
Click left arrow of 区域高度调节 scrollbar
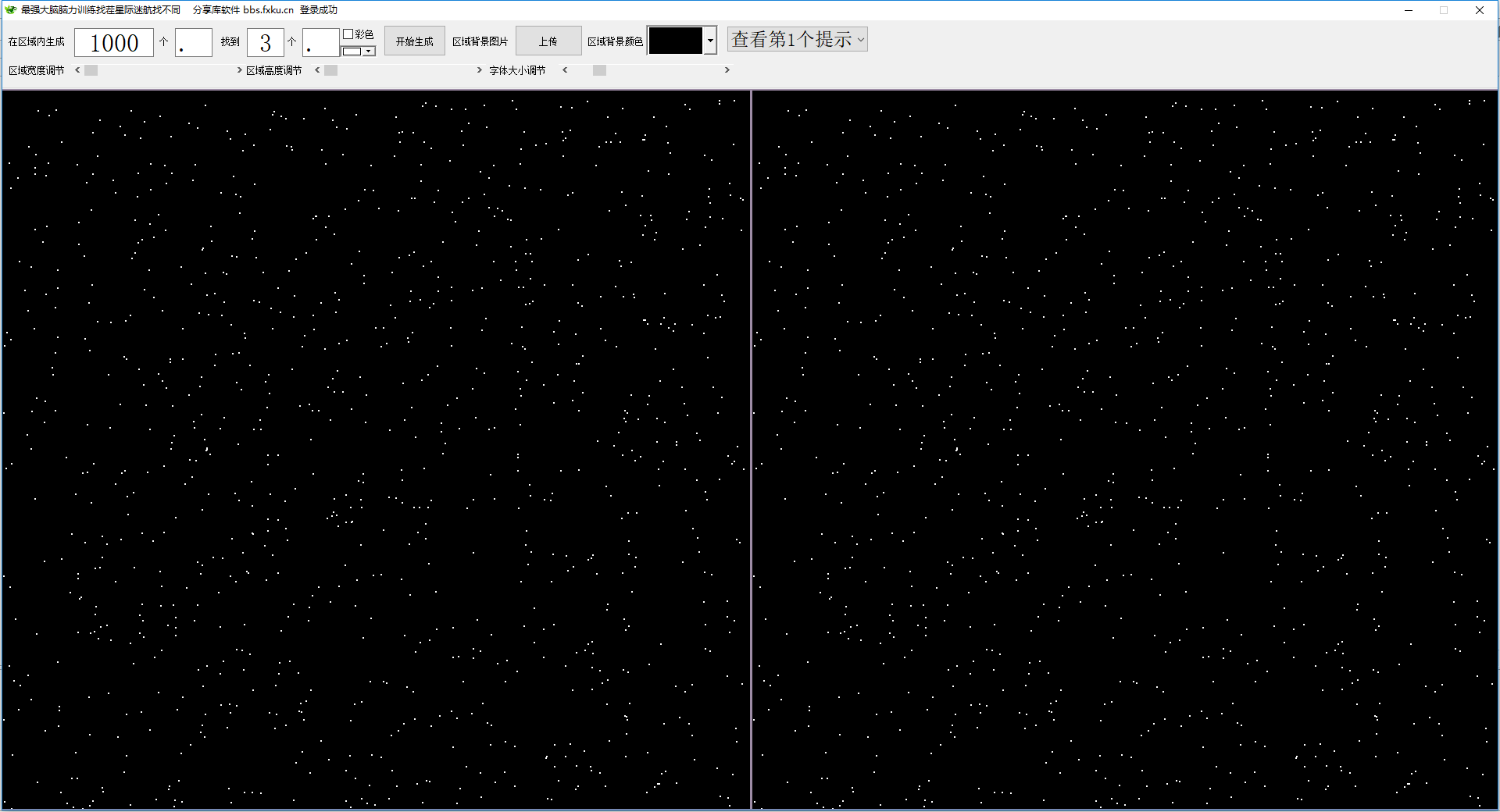317,70
